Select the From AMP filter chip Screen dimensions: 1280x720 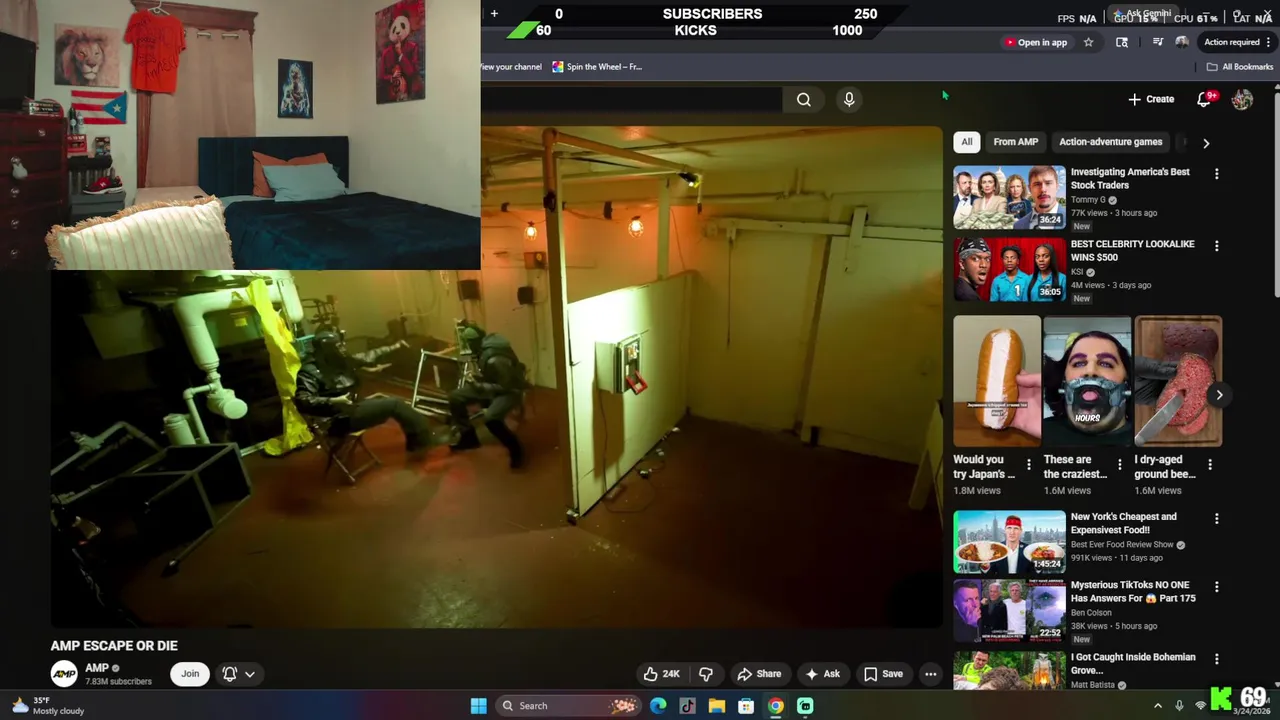(x=1016, y=142)
